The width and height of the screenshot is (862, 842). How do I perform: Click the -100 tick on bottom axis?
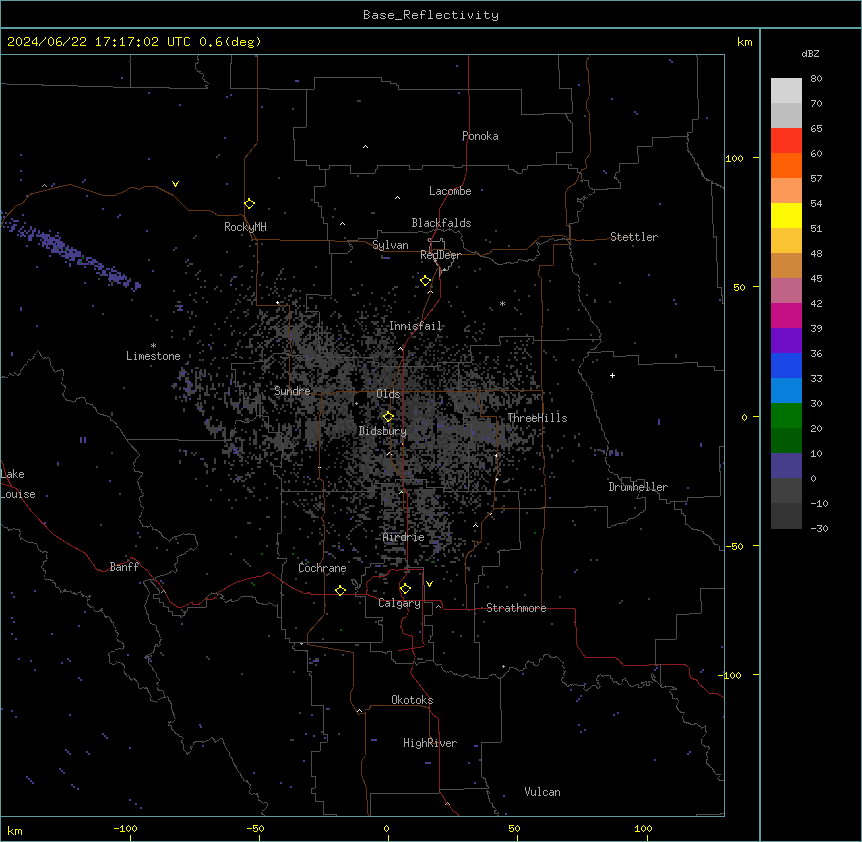pyautogui.click(x=125, y=828)
